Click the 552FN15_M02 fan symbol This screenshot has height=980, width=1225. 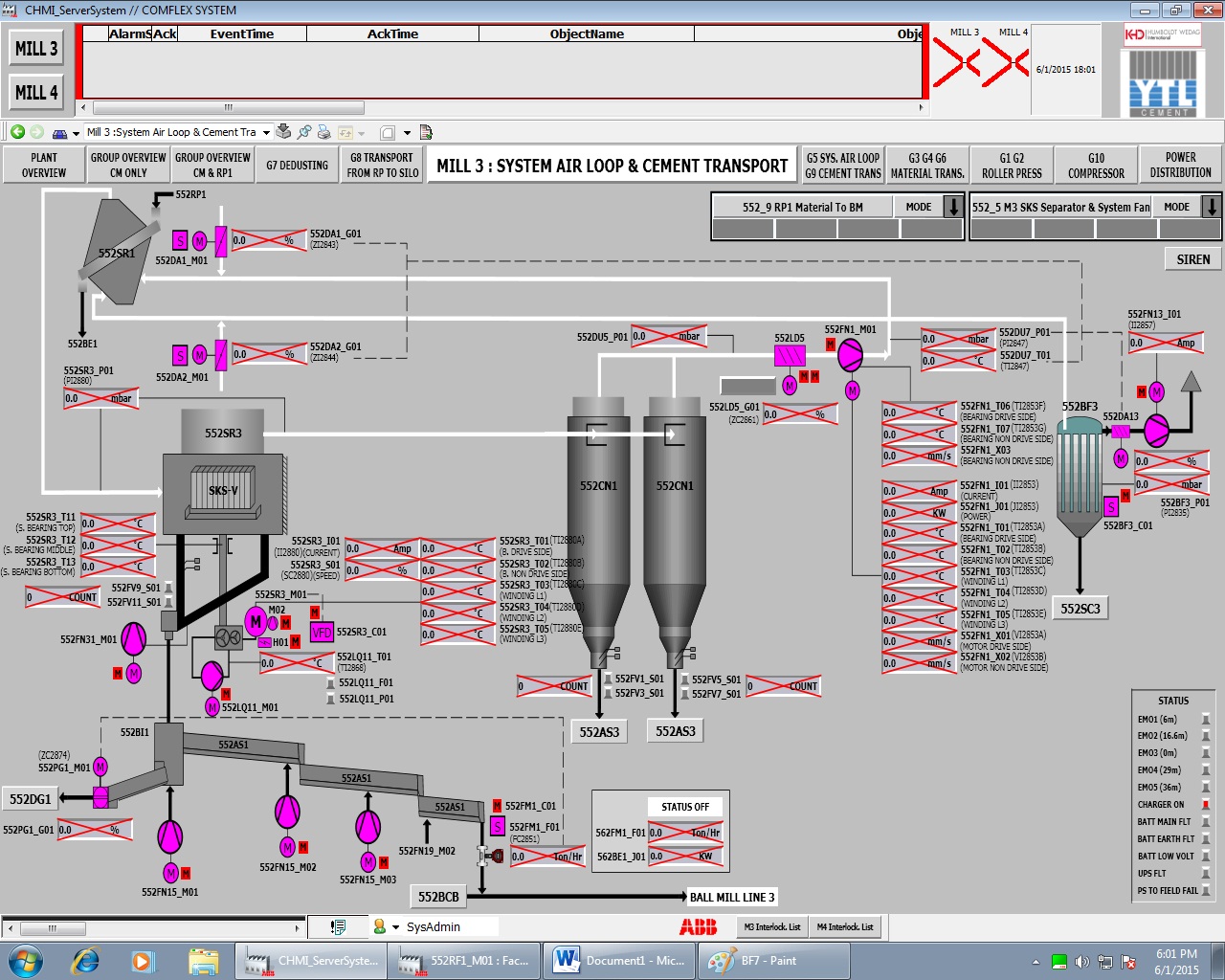point(287,812)
